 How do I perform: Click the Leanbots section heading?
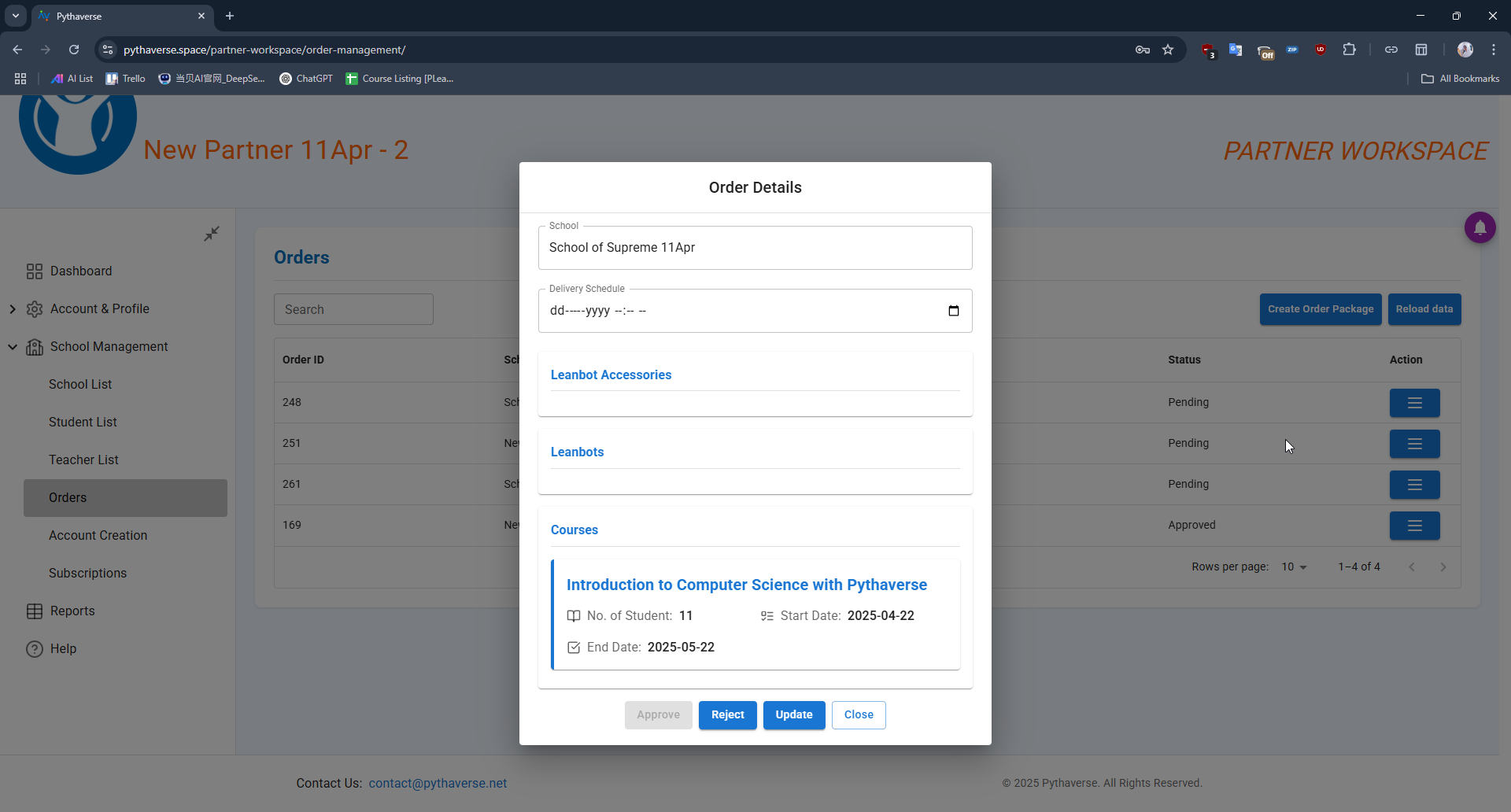point(577,452)
